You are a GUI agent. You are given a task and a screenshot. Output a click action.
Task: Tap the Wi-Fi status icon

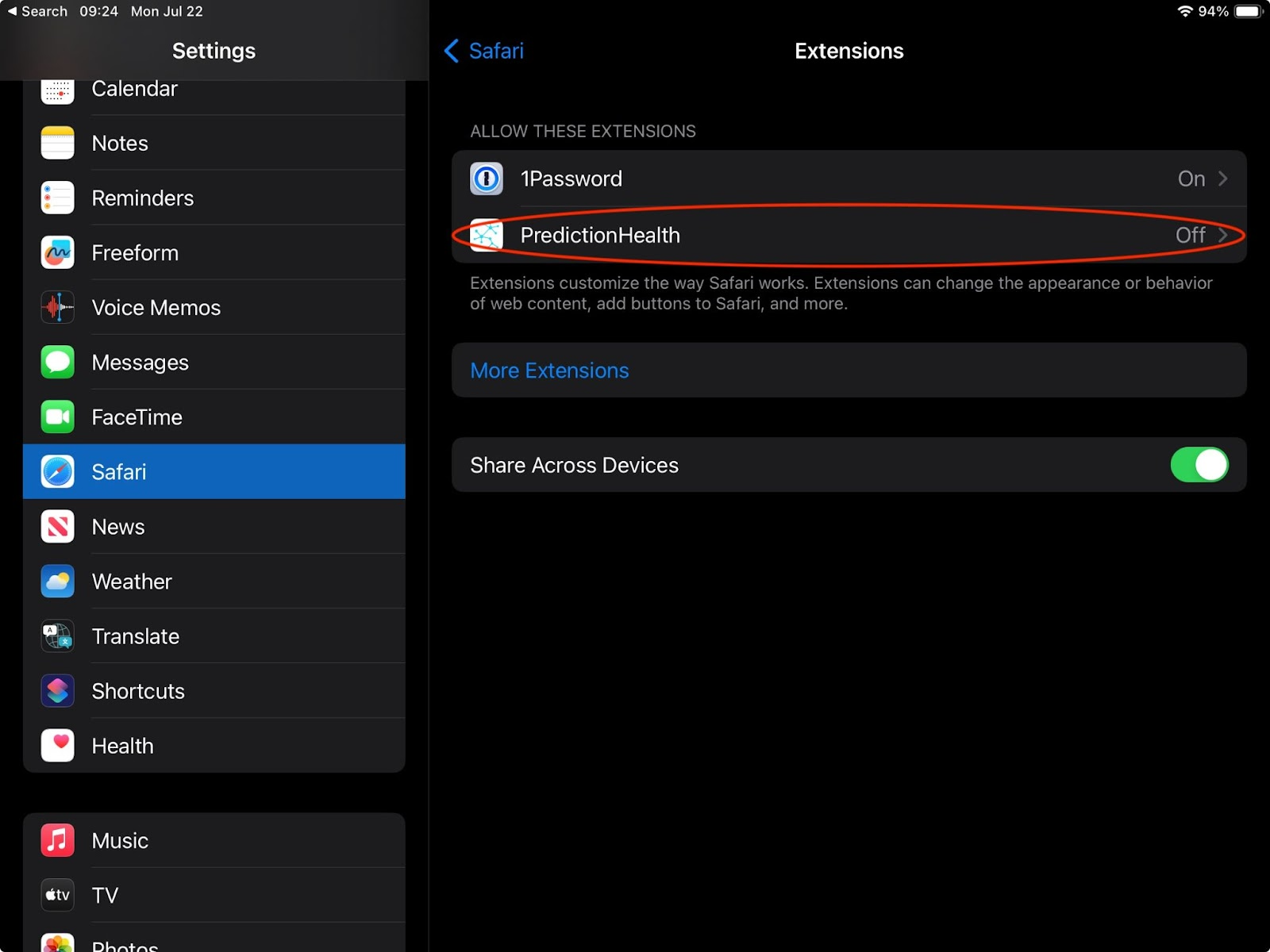1185,11
